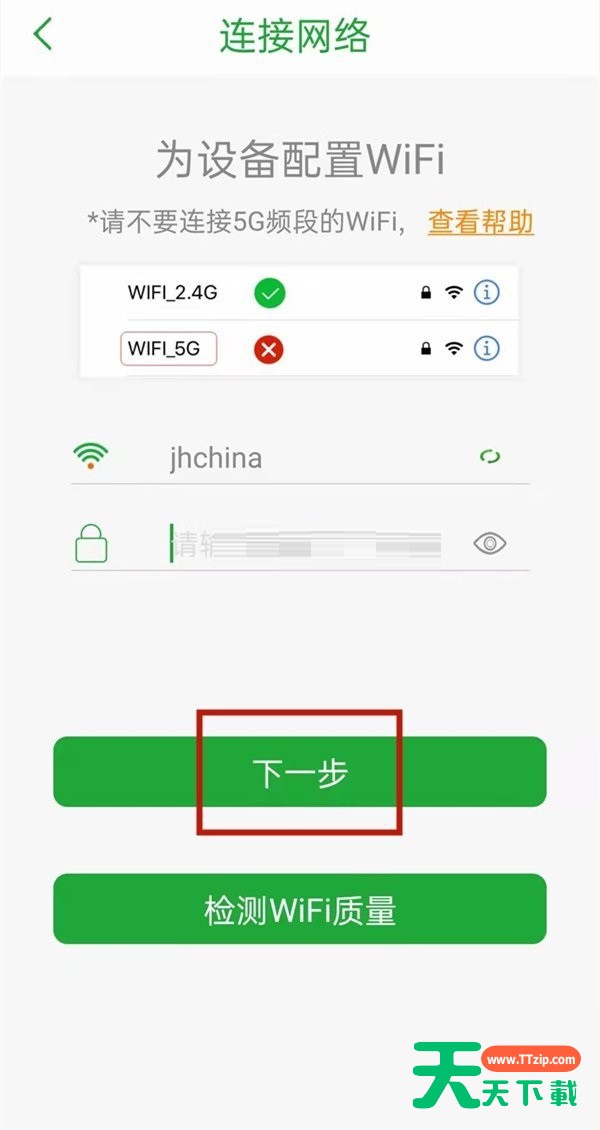Switch WiFi network with the green refresh icon
Viewport: 600px width, 1130px height.
491,457
